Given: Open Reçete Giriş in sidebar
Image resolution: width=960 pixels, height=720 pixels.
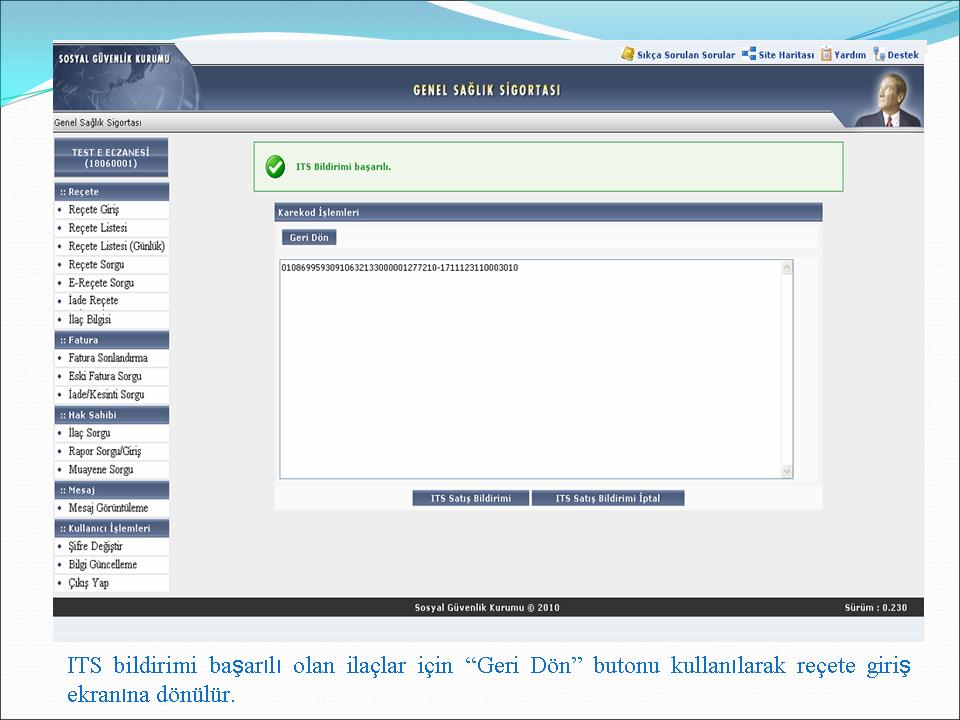Looking at the screenshot, I should point(94,210).
